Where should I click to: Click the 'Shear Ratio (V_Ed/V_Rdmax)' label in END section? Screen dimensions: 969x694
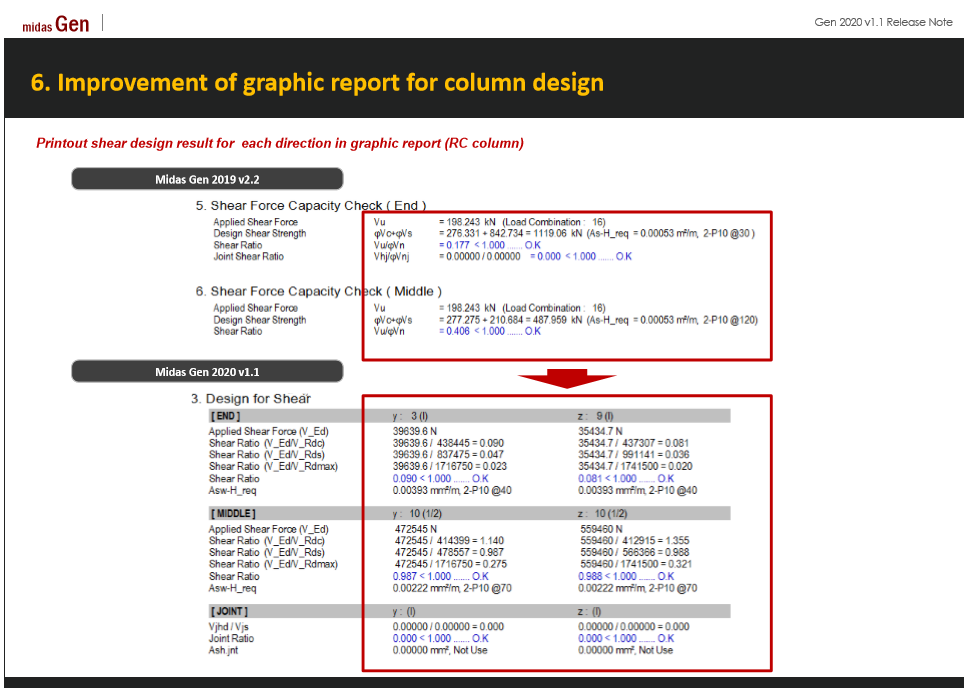273,467
